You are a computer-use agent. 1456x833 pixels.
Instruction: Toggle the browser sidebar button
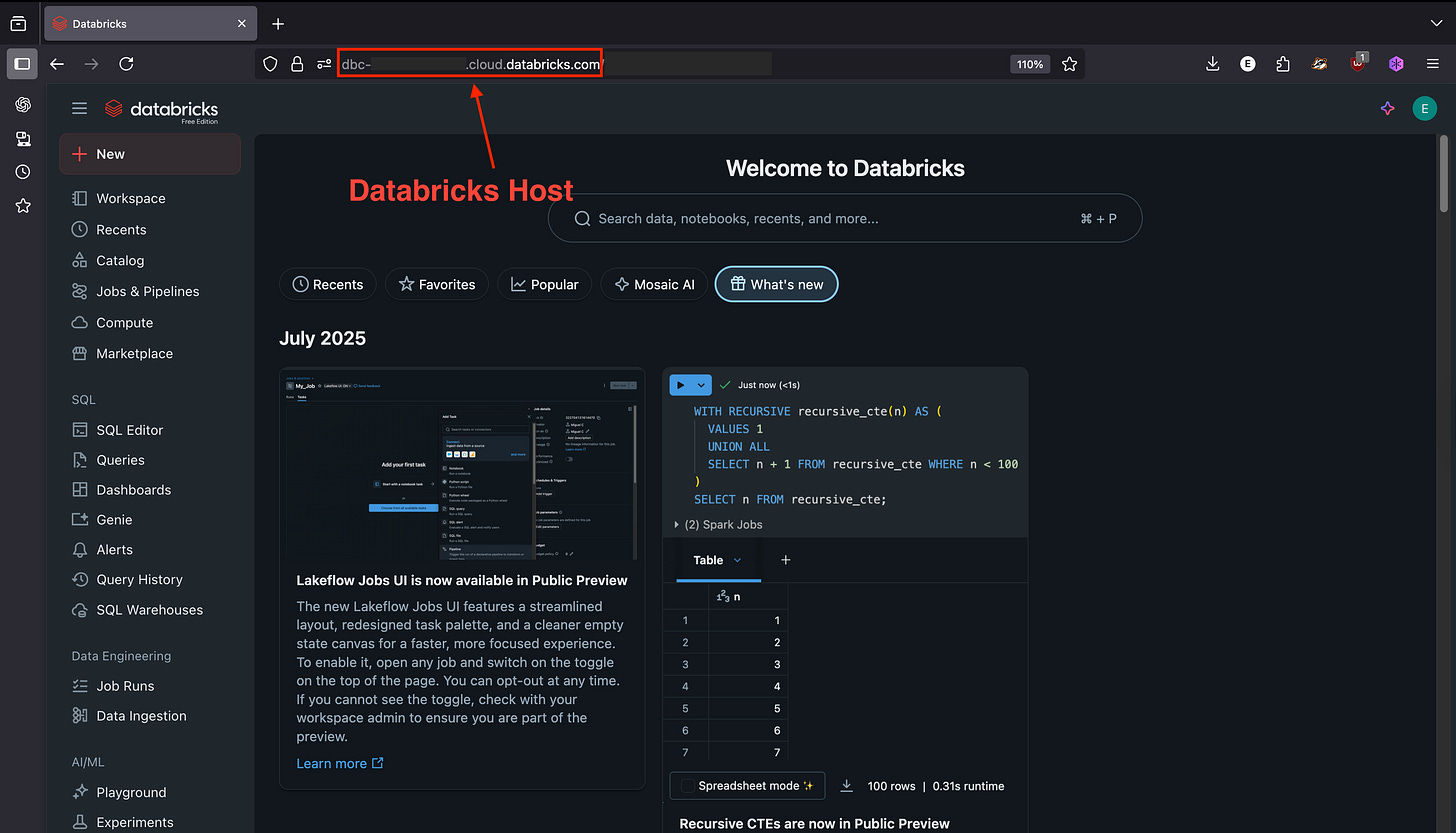pos(22,64)
